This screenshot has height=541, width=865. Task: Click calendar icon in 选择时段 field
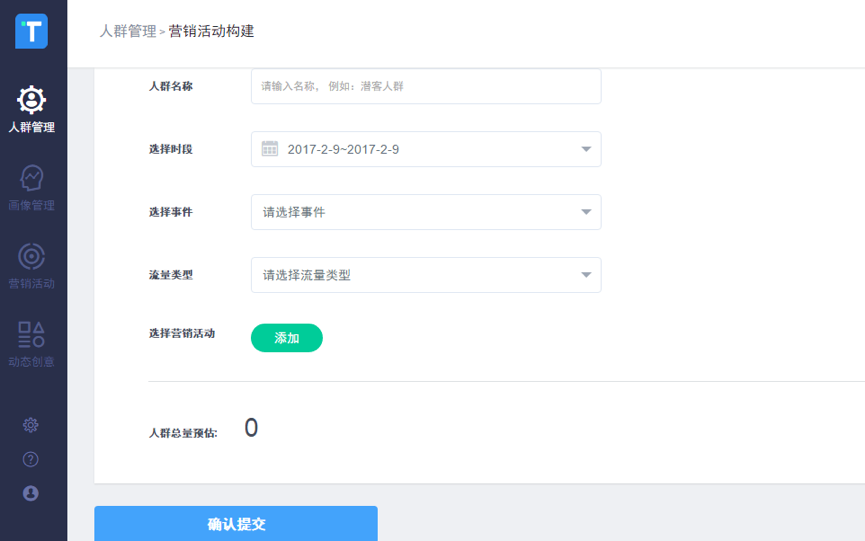(270, 149)
